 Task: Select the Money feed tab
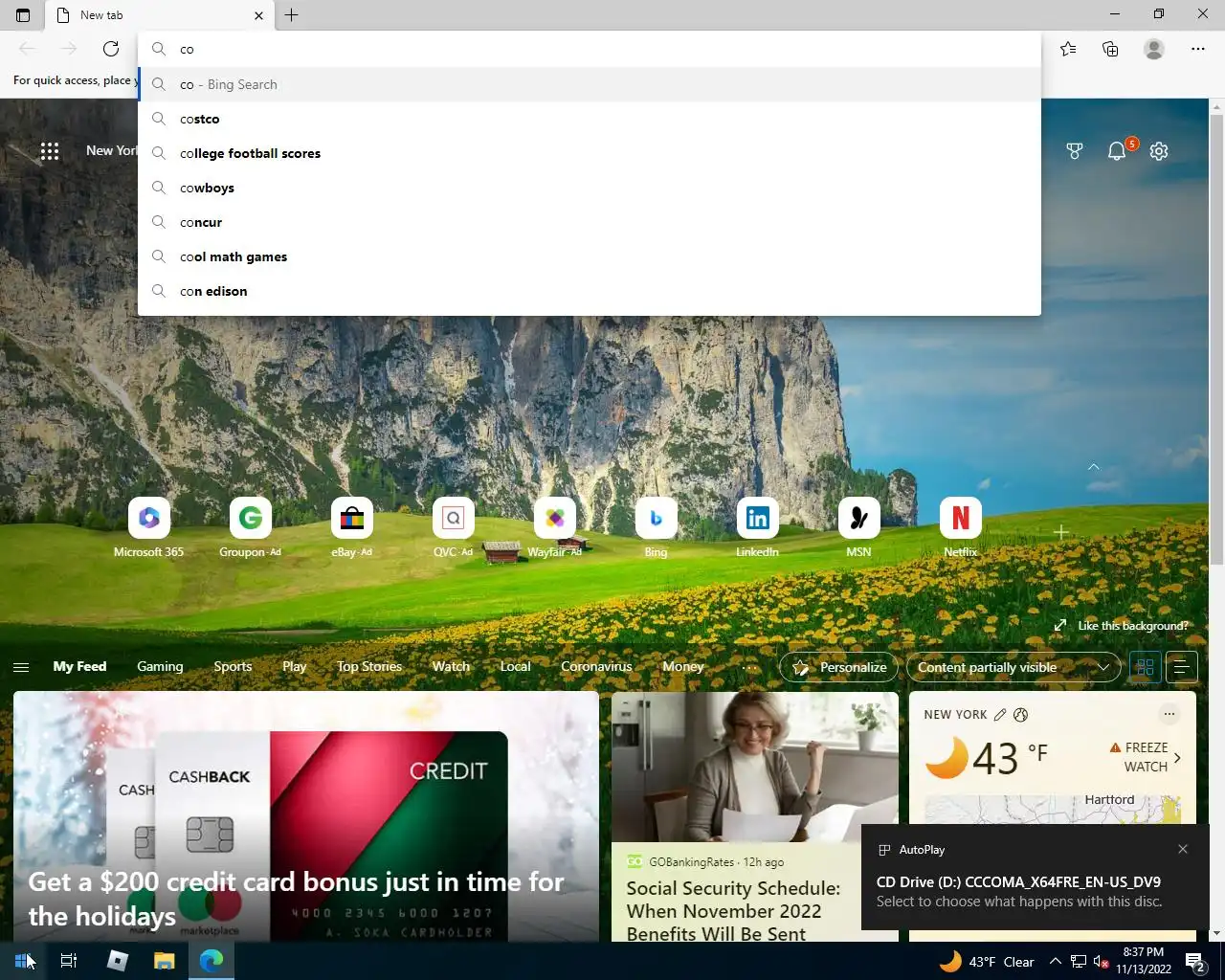coord(683,667)
